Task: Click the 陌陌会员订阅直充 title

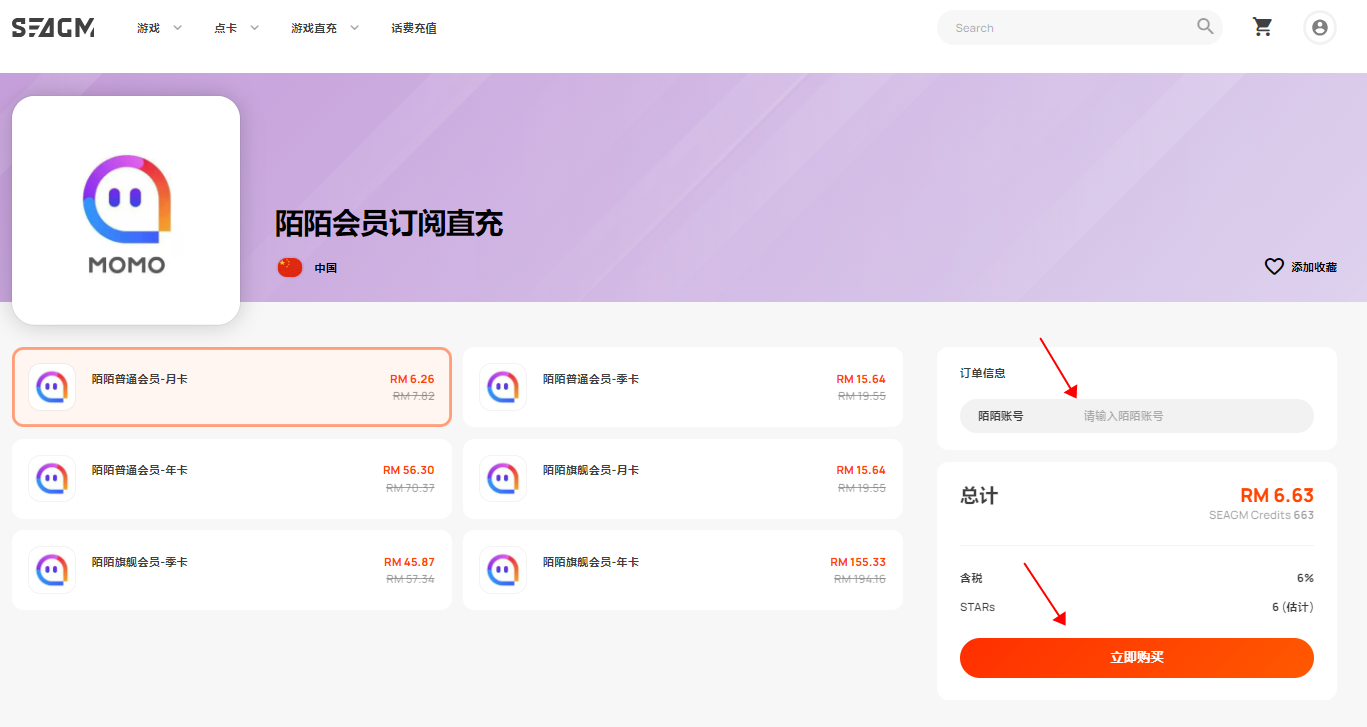Action: 389,224
